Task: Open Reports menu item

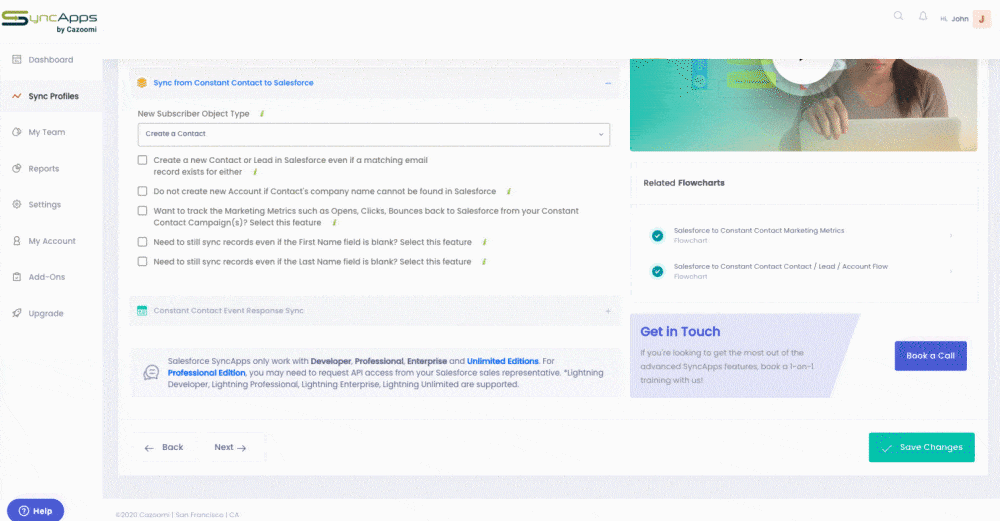Action: click(43, 168)
